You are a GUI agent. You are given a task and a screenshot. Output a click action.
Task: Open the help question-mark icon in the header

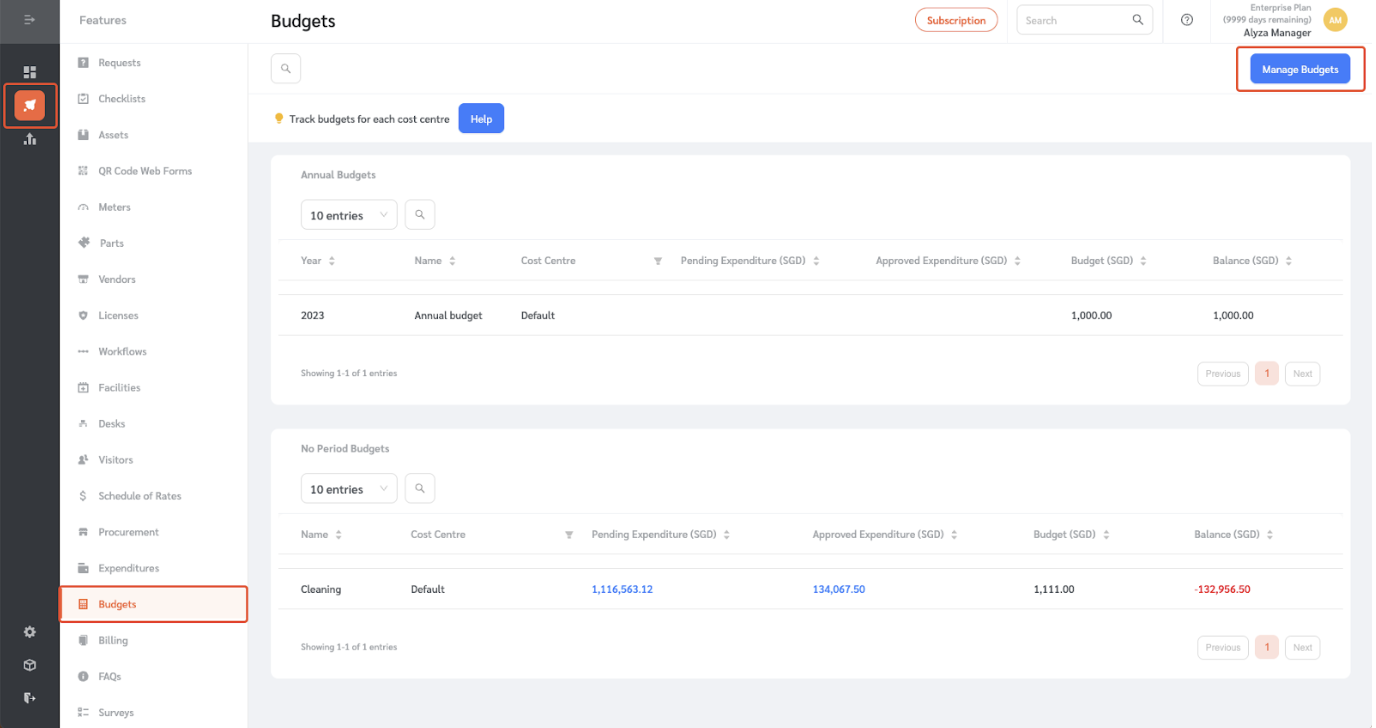(1187, 20)
